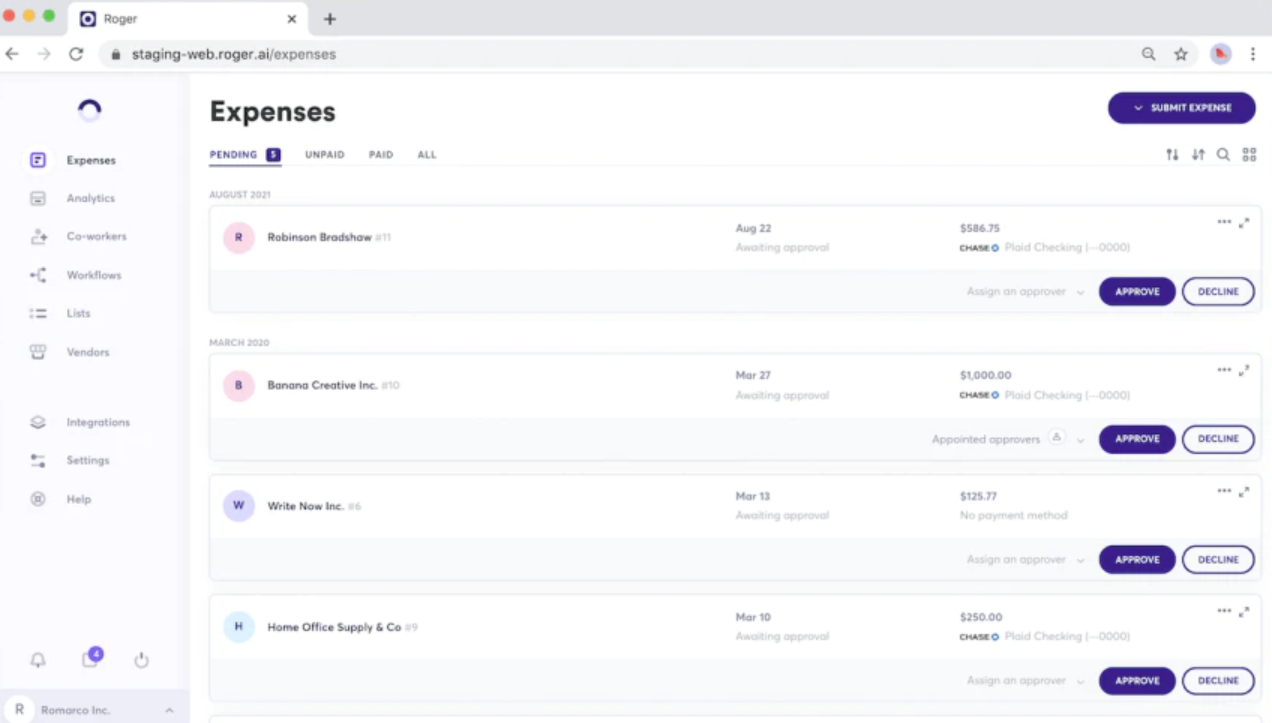The height and width of the screenshot is (723, 1272).
Task: Open three-dot menu for Banana Creative Inc.
Action: point(1224,370)
